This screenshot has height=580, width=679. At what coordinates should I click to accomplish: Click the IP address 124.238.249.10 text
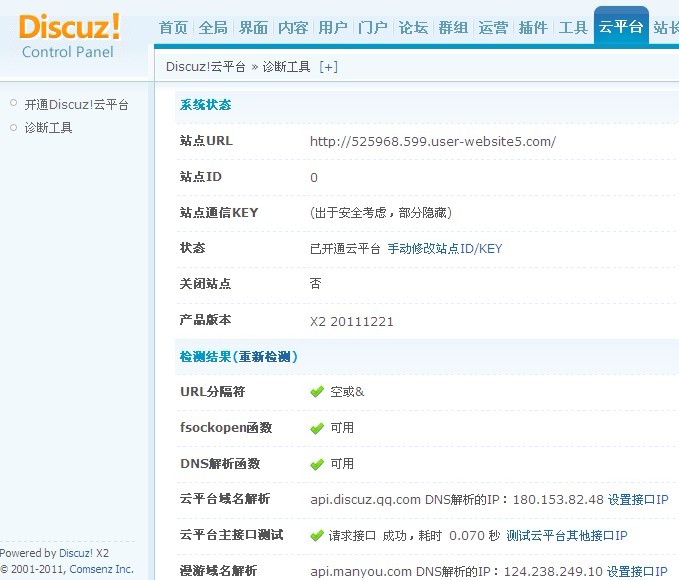tap(553, 571)
